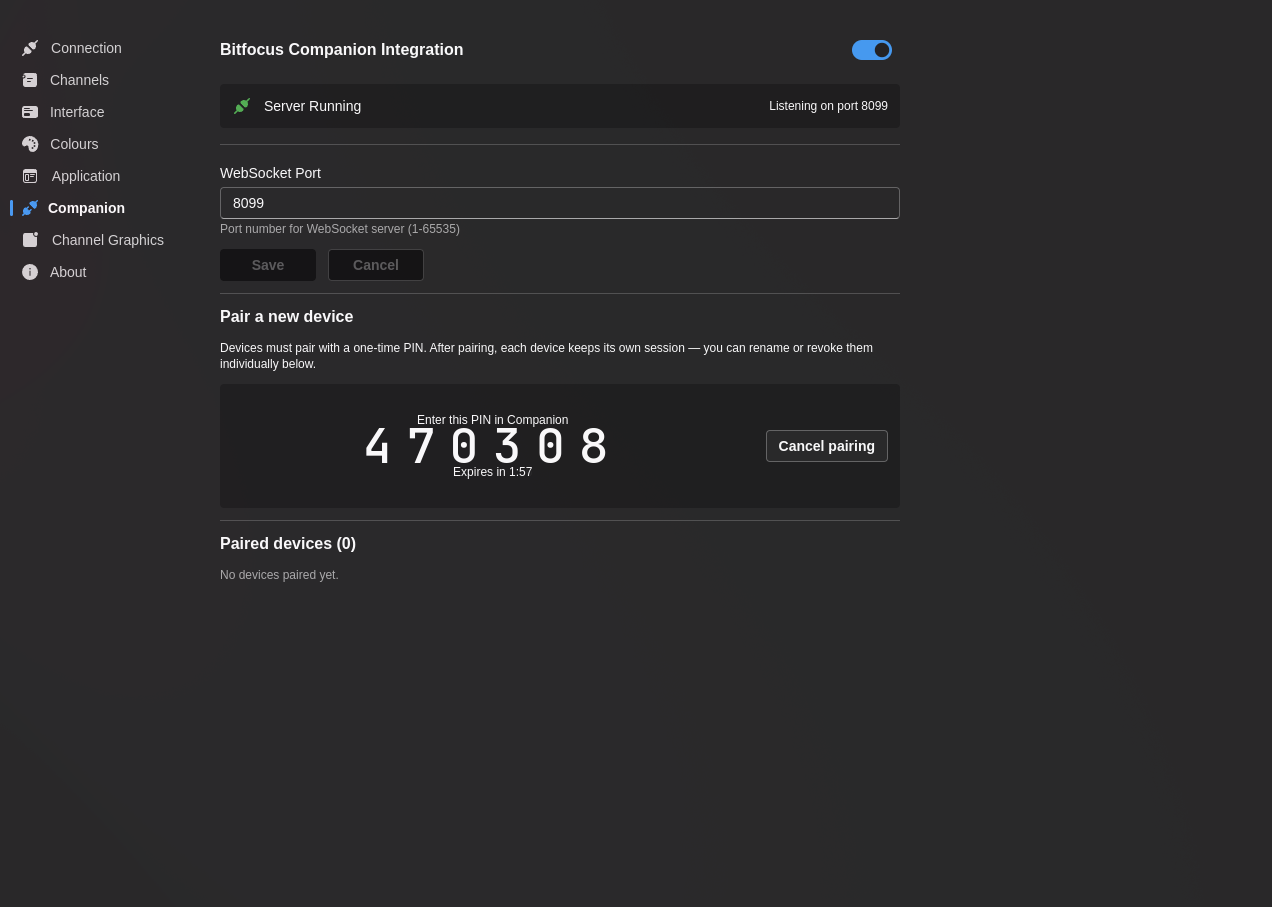Open the Connection settings section

[x=86, y=48]
